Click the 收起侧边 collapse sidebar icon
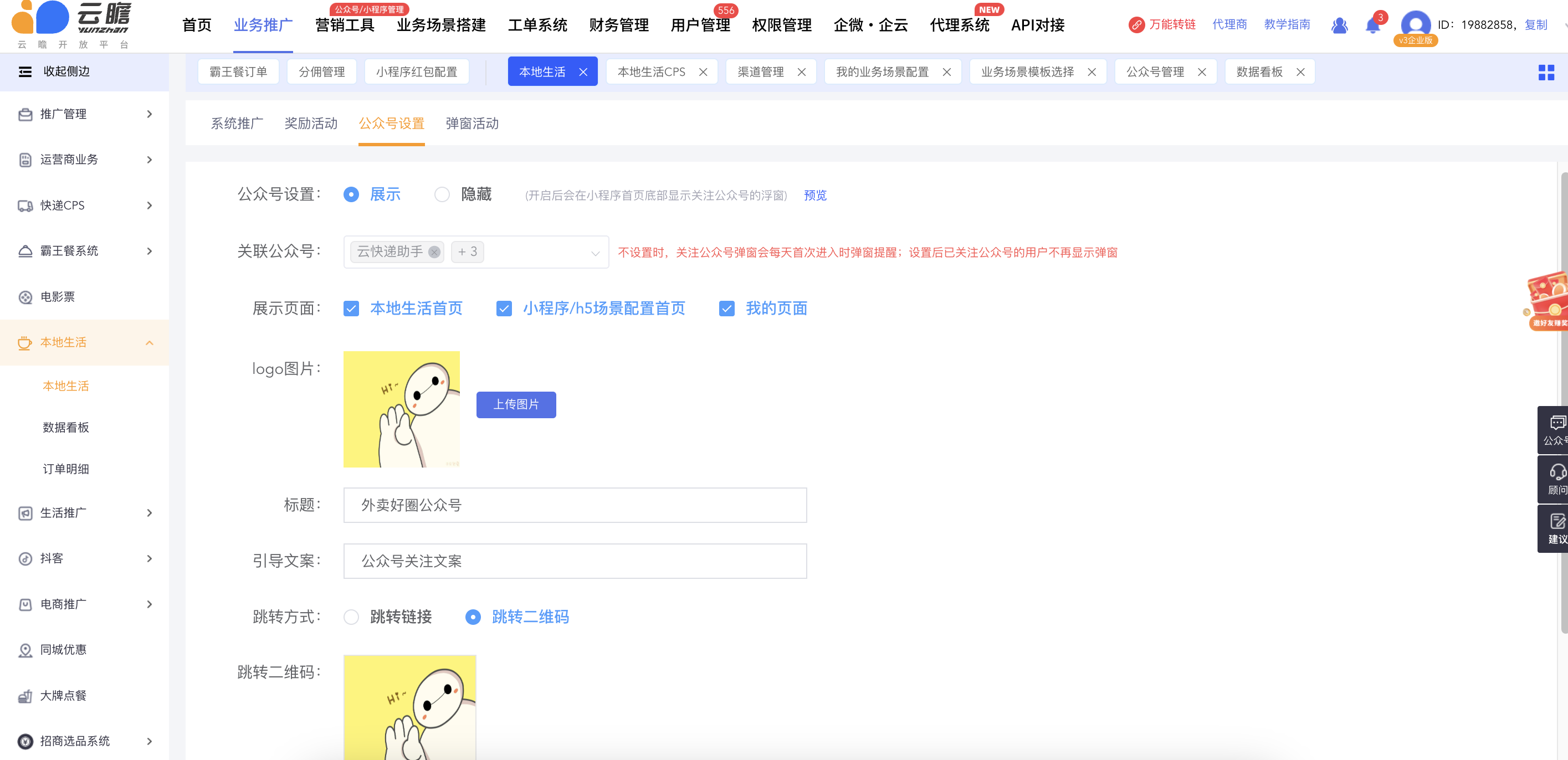Image resolution: width=1568 pixels, height=760 pixels. [x=25, y=72]
